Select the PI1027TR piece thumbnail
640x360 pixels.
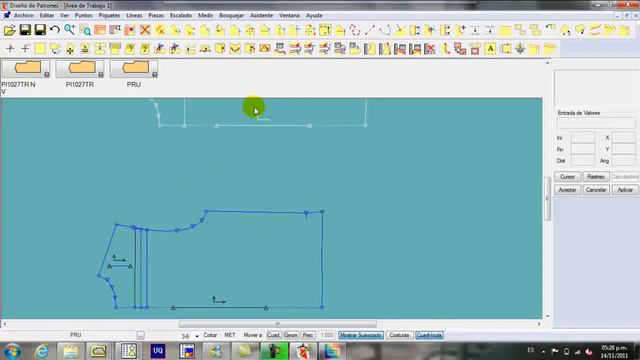[80, 69]
